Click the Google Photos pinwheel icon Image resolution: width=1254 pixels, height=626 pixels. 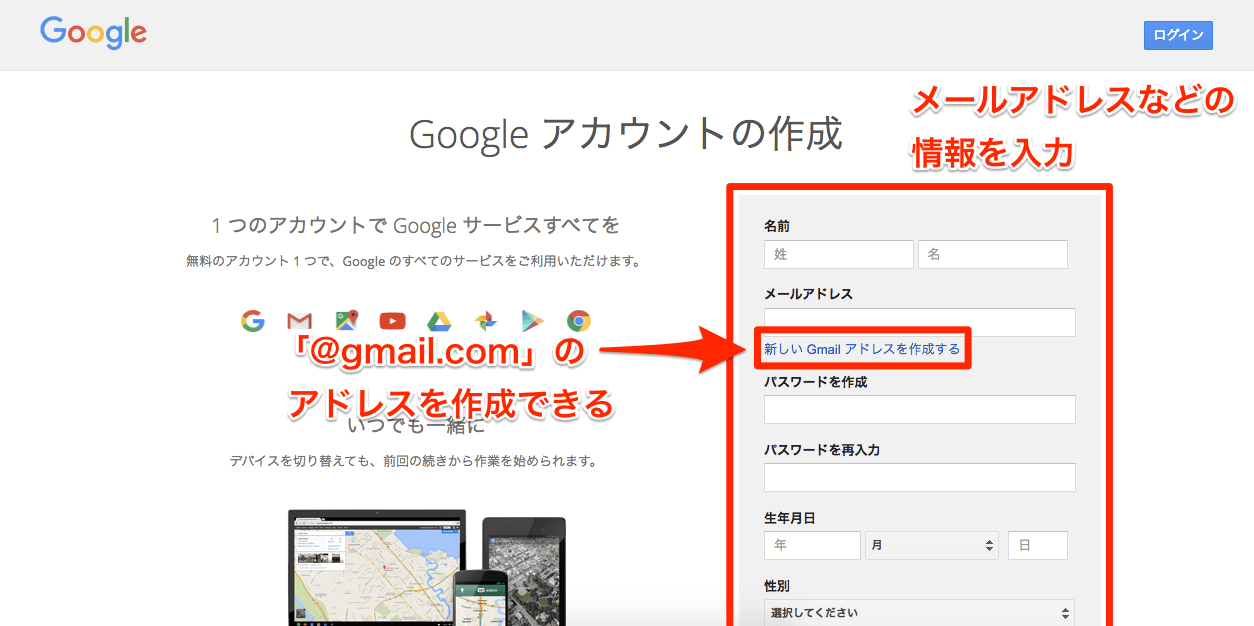click(486, 321)
